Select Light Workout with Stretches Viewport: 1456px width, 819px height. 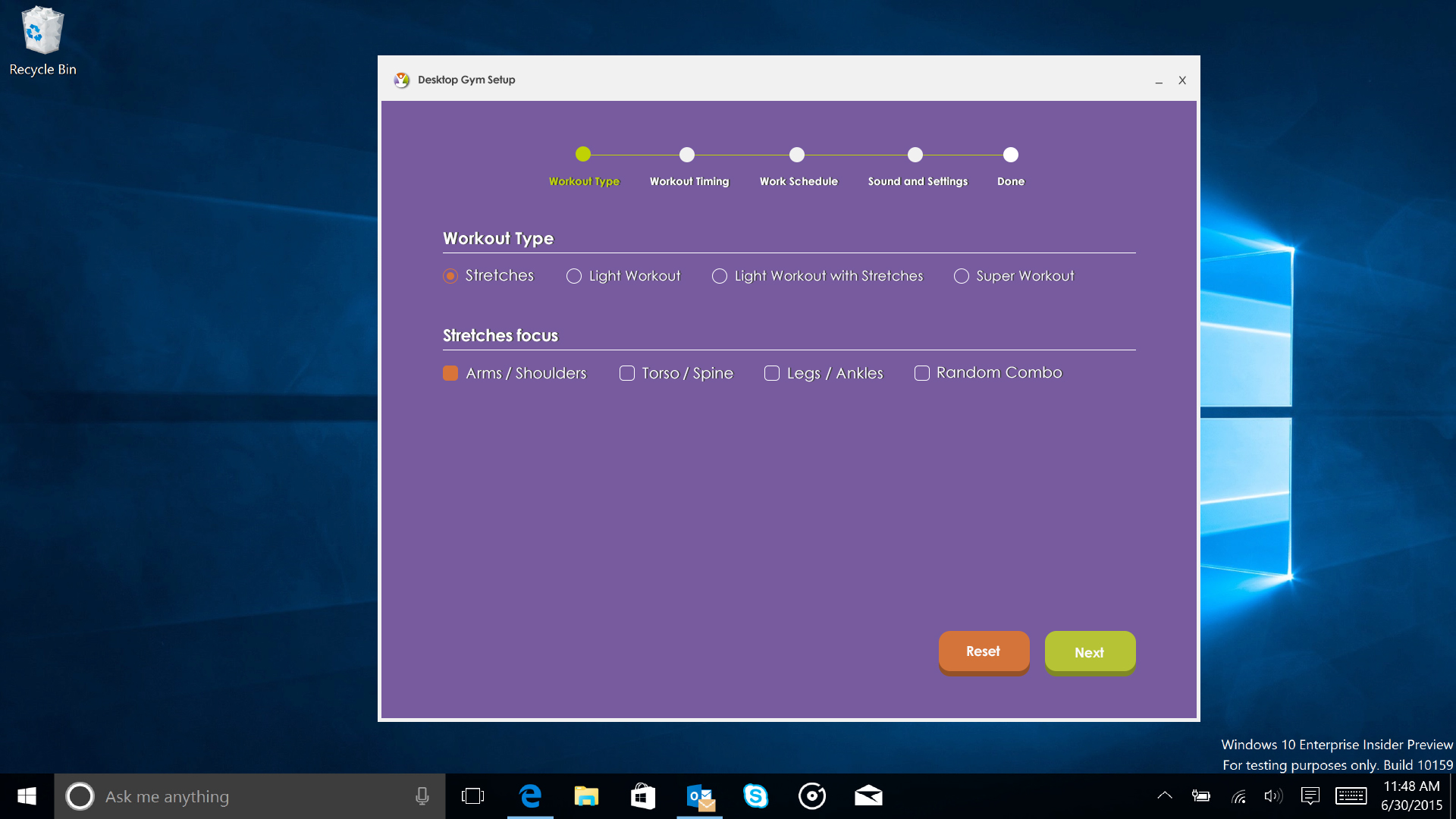[x=720, y=276]
